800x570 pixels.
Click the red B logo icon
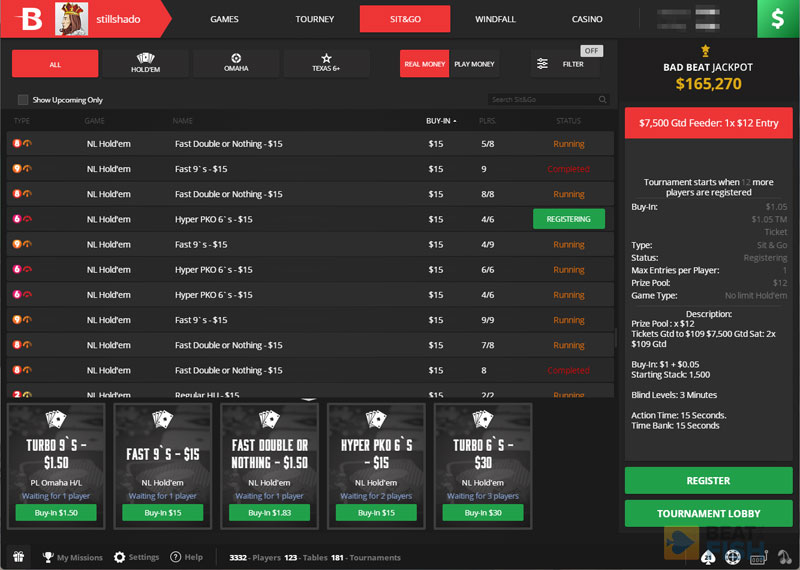point(28,19)
